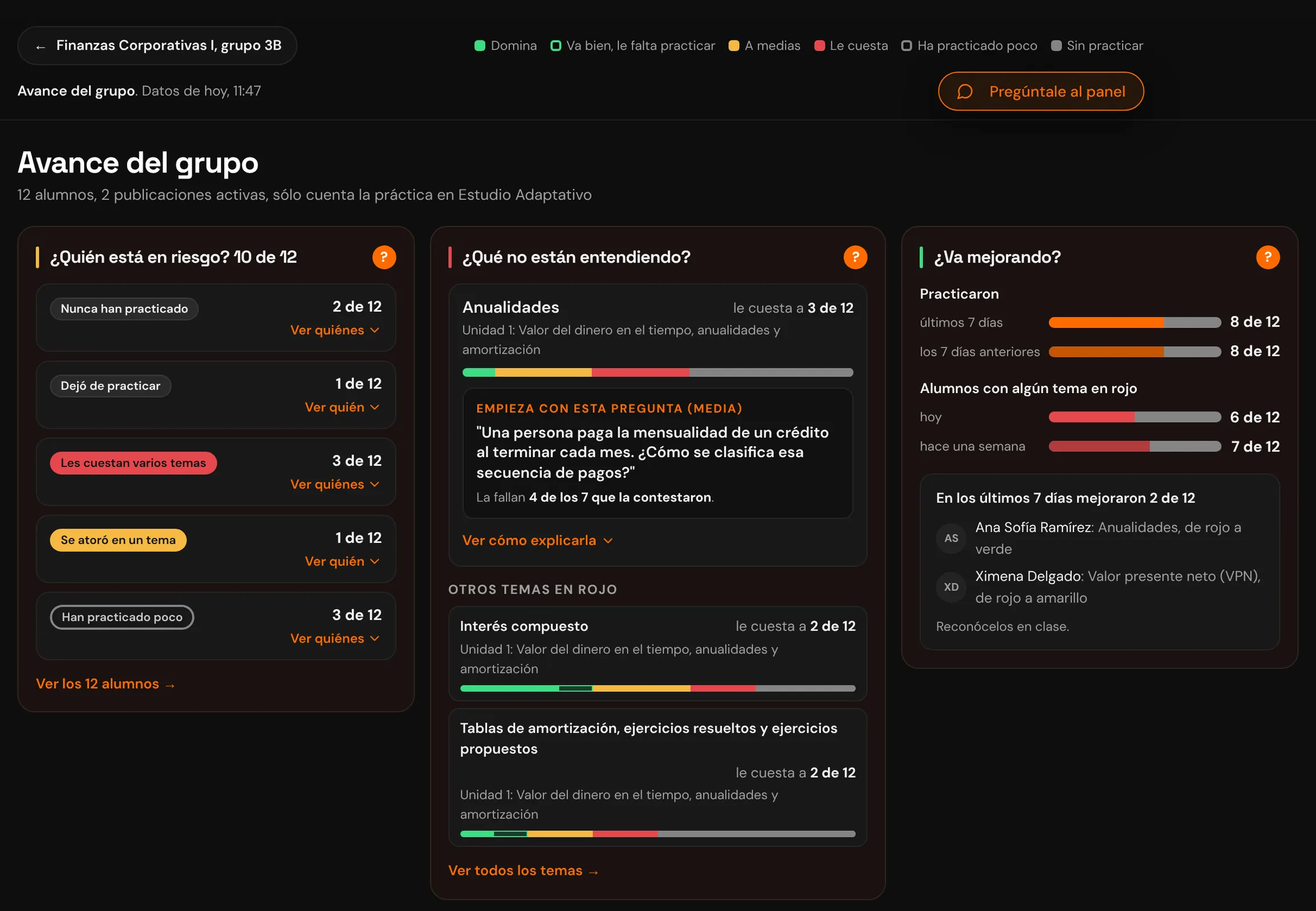Click 'EMPIEZA CON ESTA PREGUNTA (MEDIA)' heading
Screen dimensions: 1316x911
609,409
